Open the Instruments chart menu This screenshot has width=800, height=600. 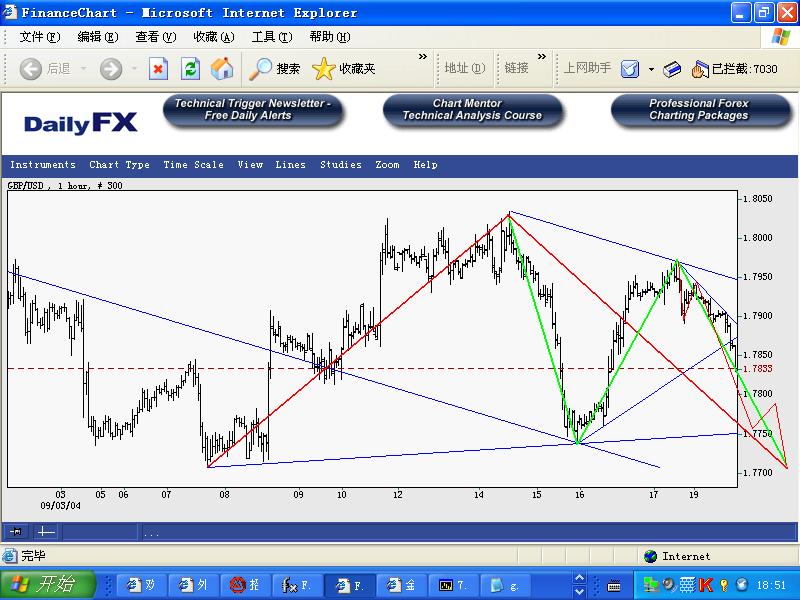42,165
